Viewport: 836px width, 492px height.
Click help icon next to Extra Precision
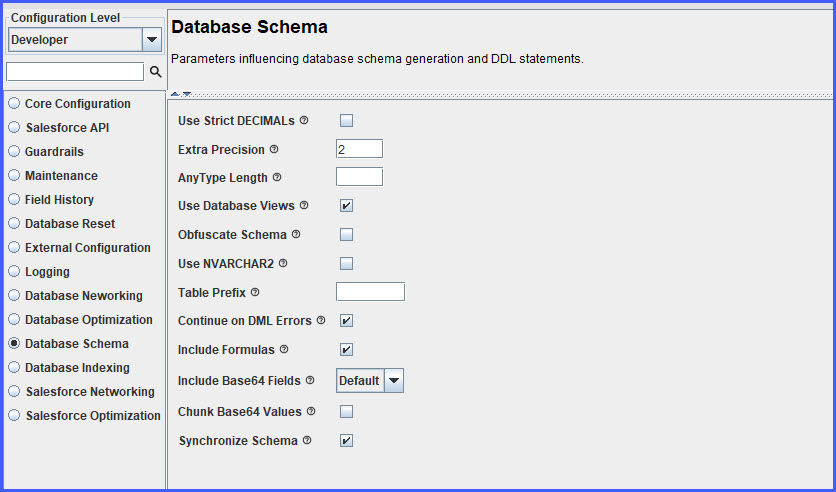pyautogui.click(x=274, y=149)
